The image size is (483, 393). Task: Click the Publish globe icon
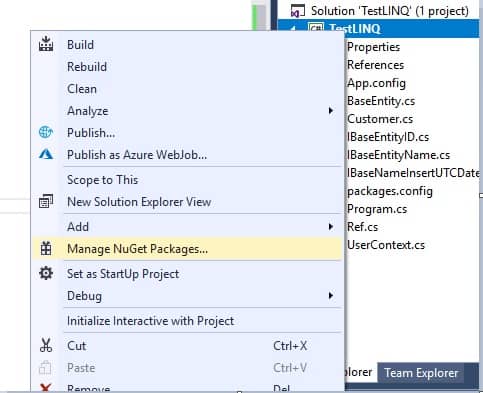coord(46,132)
